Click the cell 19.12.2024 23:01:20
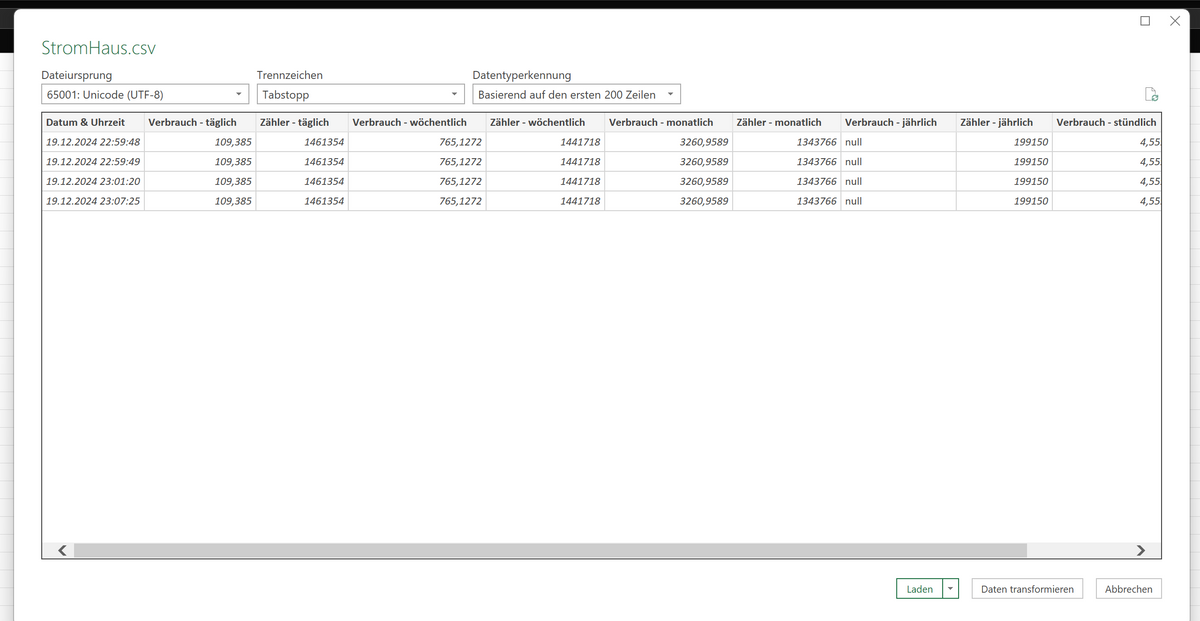Image resolution: width=1200 pixels, height=621 pixels. [x=93, y=181]
